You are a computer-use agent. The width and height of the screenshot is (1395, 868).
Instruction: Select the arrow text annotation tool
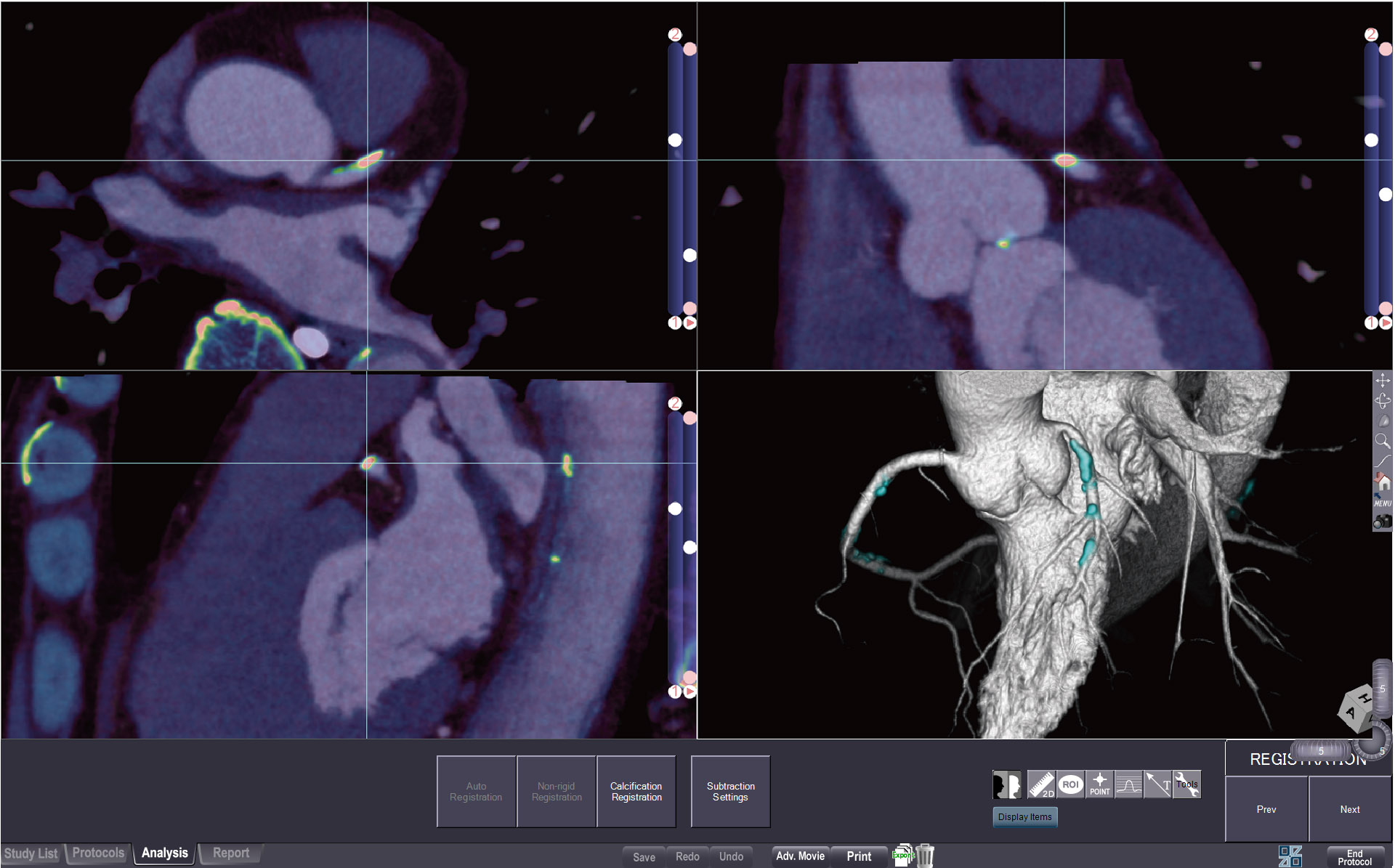[x=1157, y=784]
